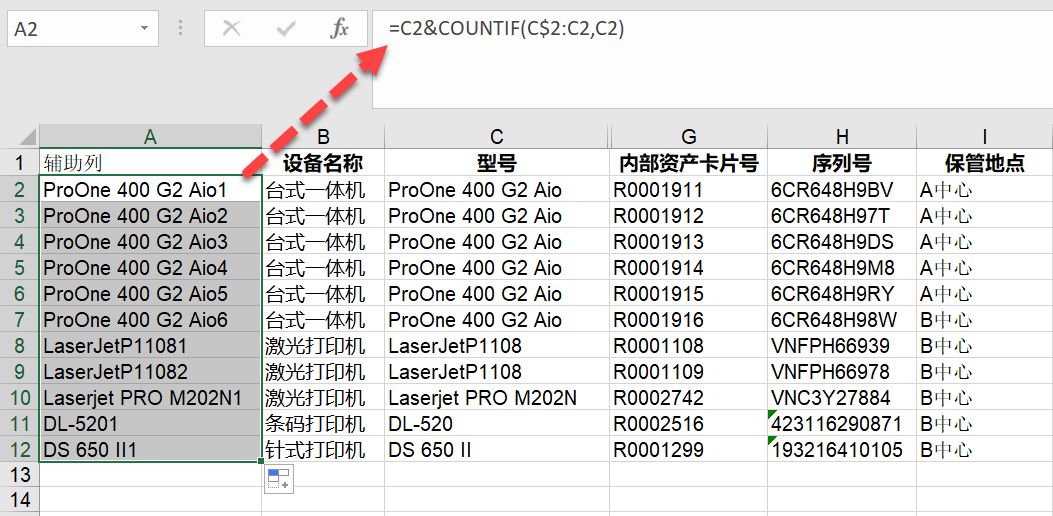This screenshot has height=516, width=1053.
Task: Click cell R0001911
Action: tap(689, 189)
